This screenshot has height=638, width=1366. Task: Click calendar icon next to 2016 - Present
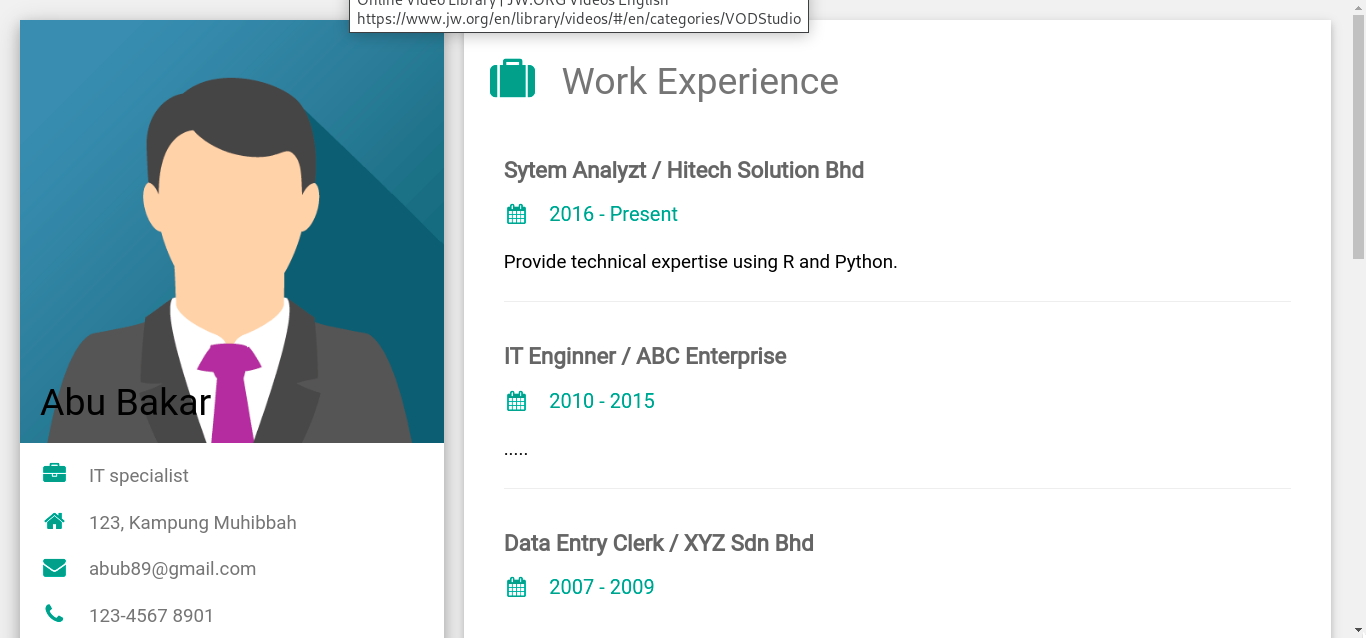coord(516,214)
